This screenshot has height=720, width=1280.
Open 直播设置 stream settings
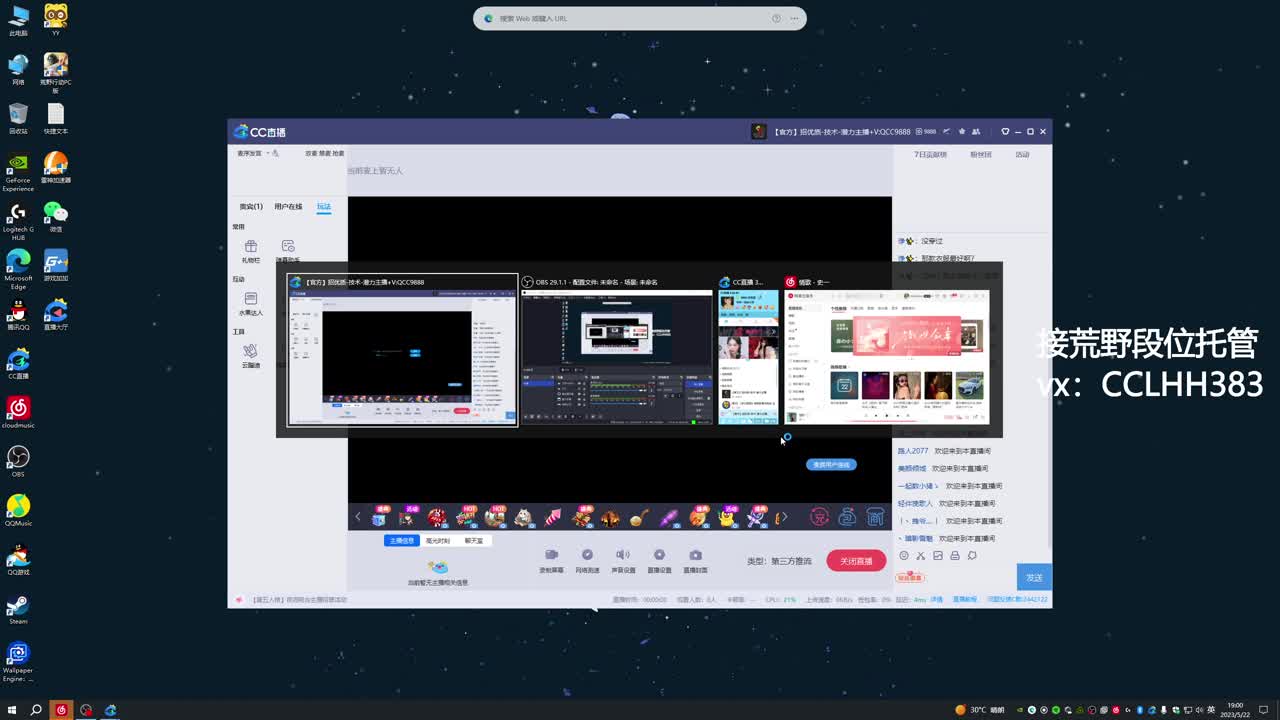pos(659,556)
